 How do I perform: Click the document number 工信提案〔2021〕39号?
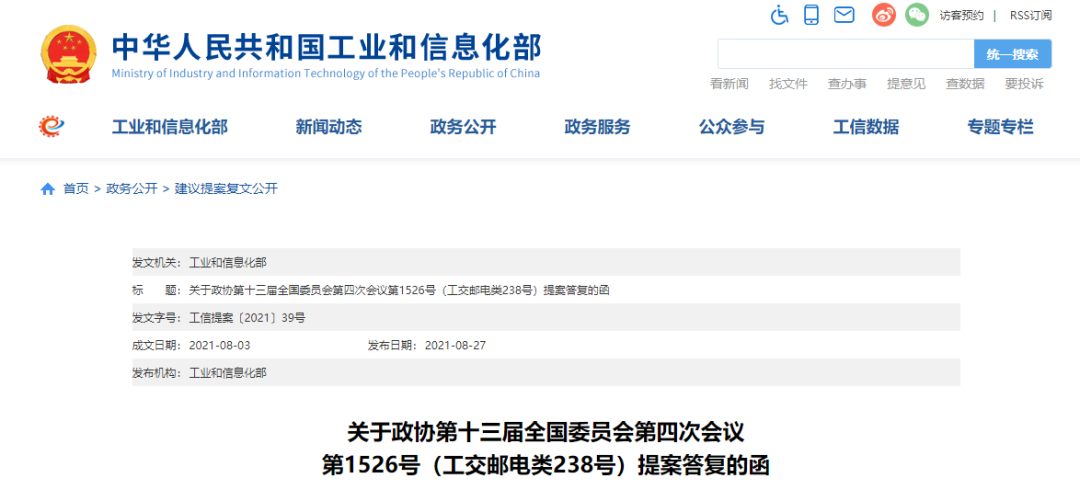tap(247, 318)
